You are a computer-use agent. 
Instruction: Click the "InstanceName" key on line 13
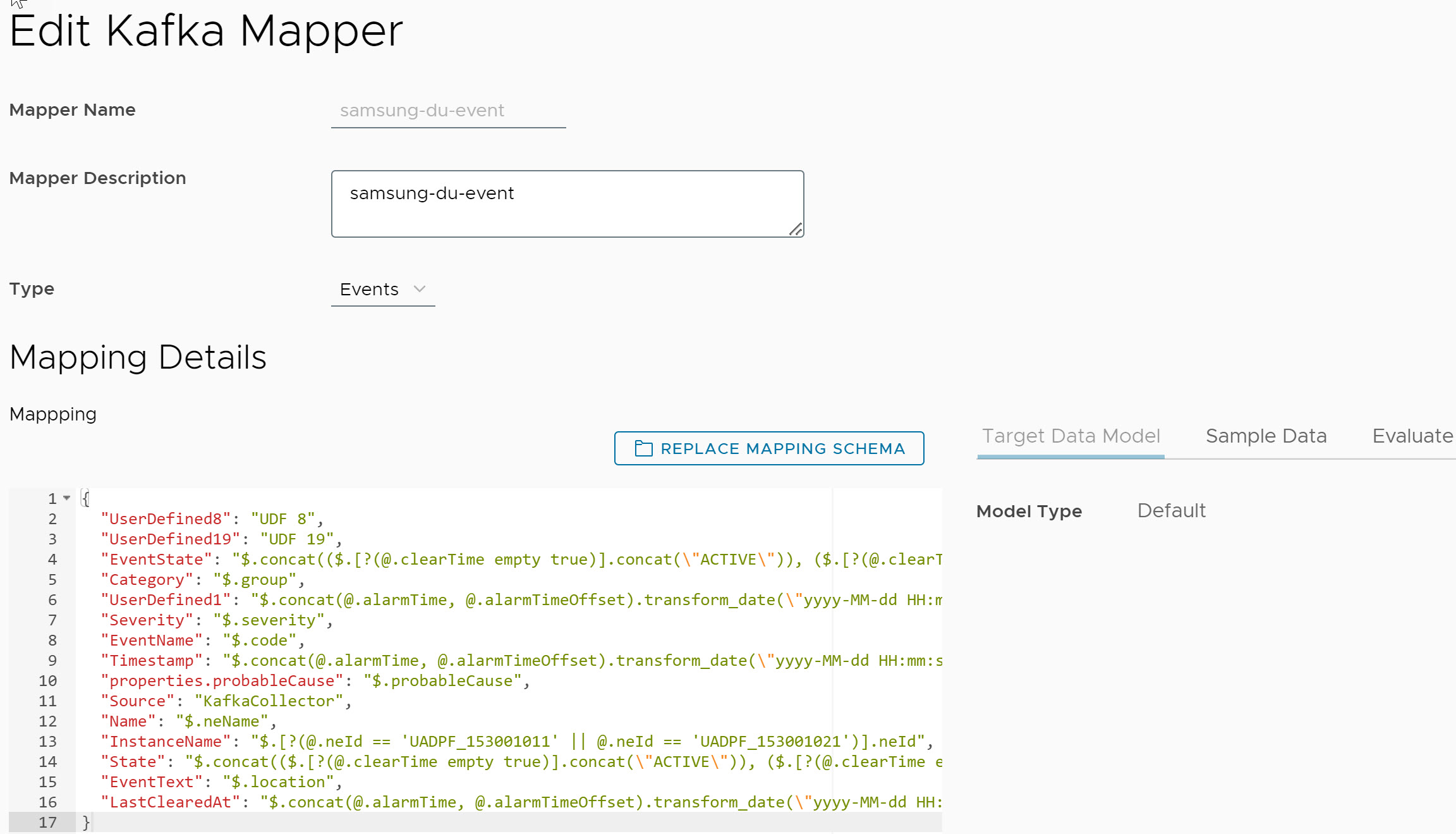pos(166,742)
